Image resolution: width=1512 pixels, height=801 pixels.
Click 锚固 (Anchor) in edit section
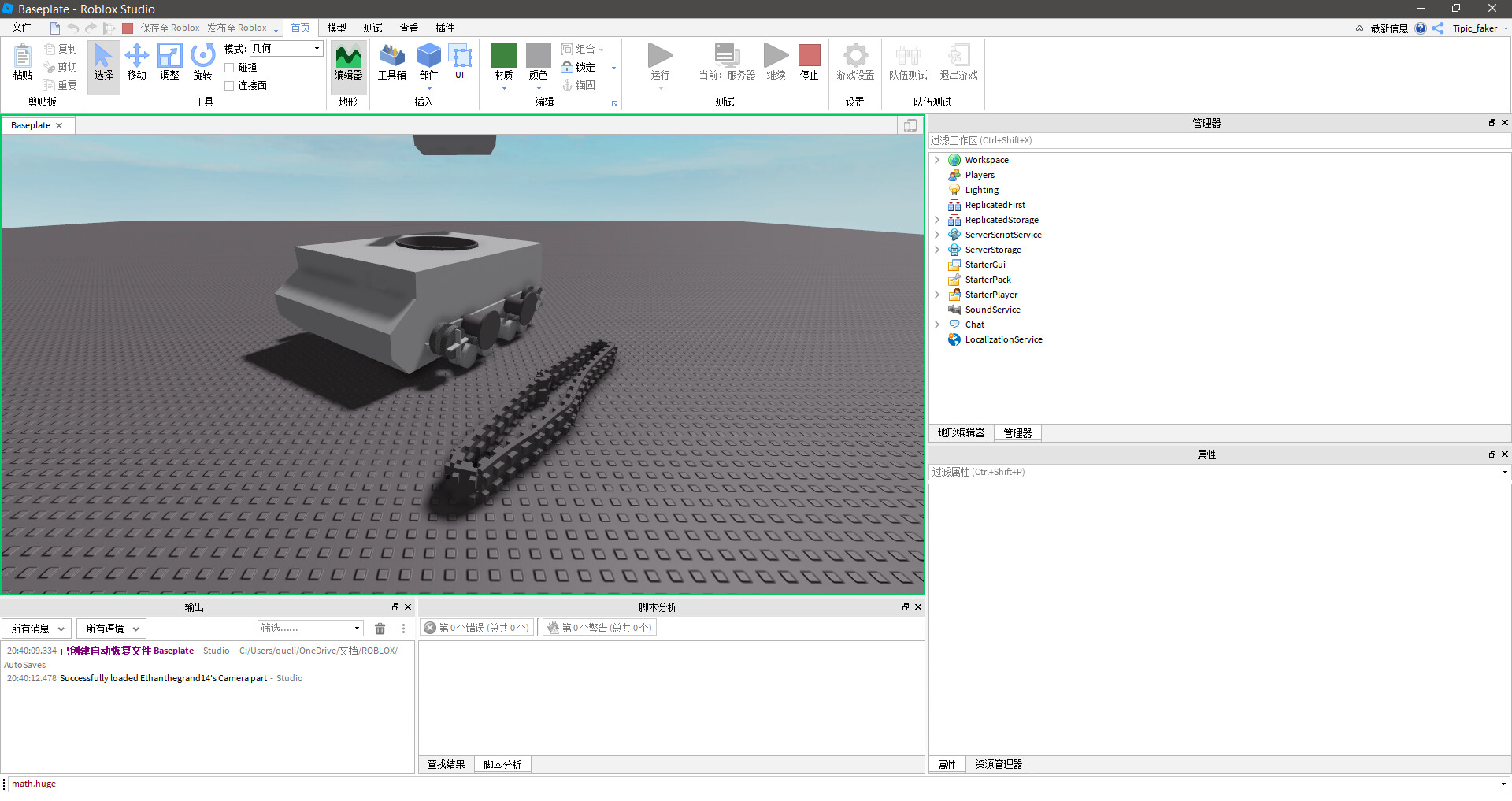click(x=579, y=85)
